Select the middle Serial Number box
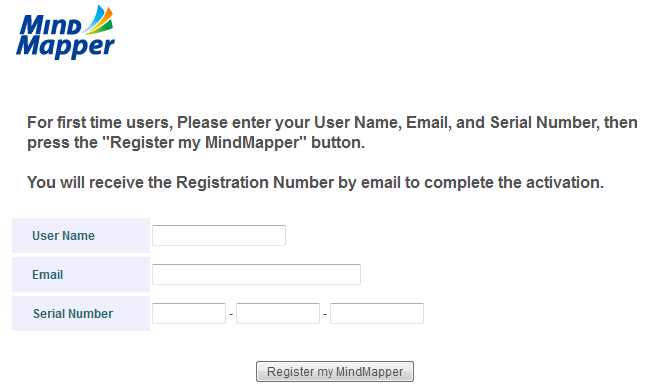Image resolution: width=653 pixels, height=388 pixels. 278,313
